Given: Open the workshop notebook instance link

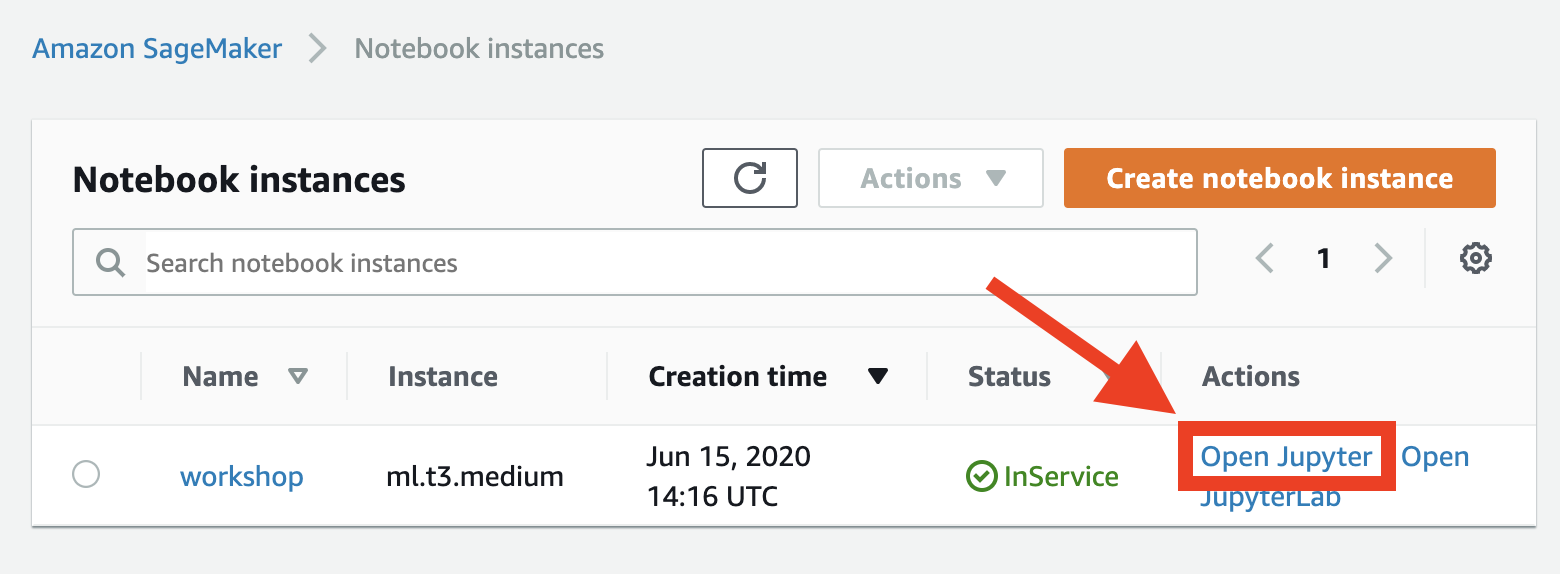Looking at the screenshot, I should click(x=241, y=476).
